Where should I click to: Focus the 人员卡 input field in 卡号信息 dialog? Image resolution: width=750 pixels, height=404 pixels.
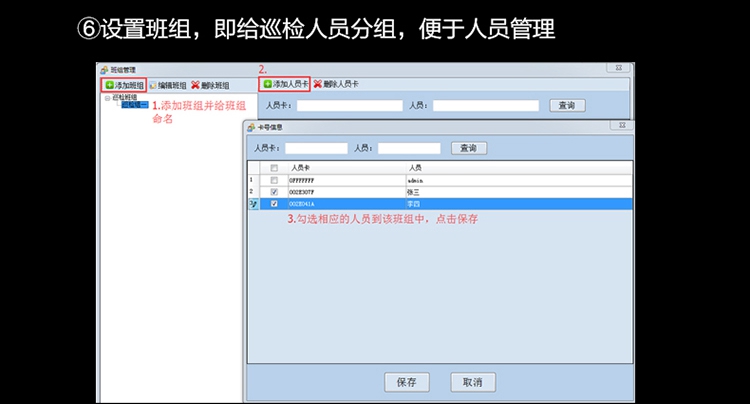click(316, 148)
